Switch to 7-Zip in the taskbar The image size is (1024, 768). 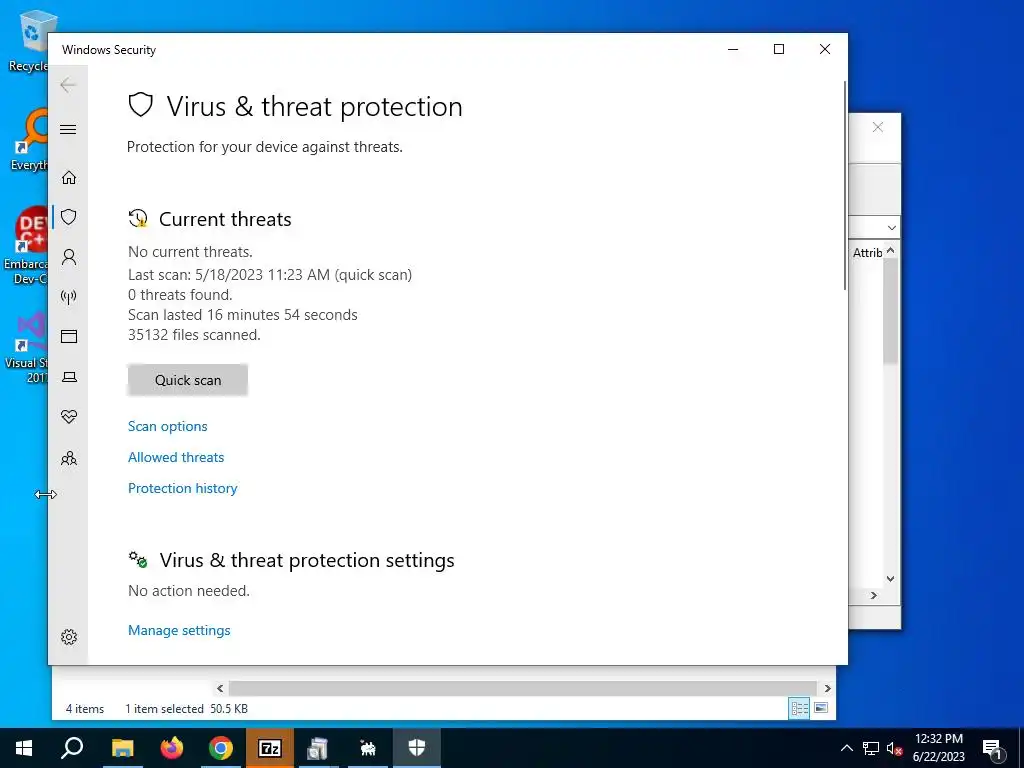(x=270, y=748)
